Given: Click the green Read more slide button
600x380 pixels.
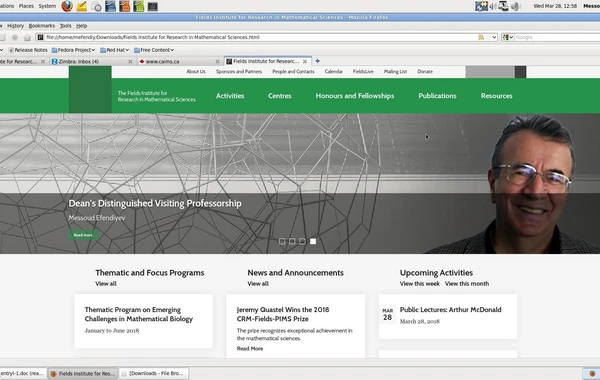Looking at the screenshot, I should pos(83,235).
